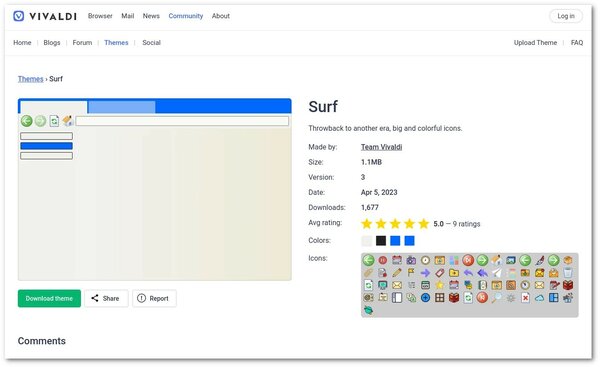Click the "Apr 5, 2023" date value
600x367 pixels.
[x=379, y=192]
